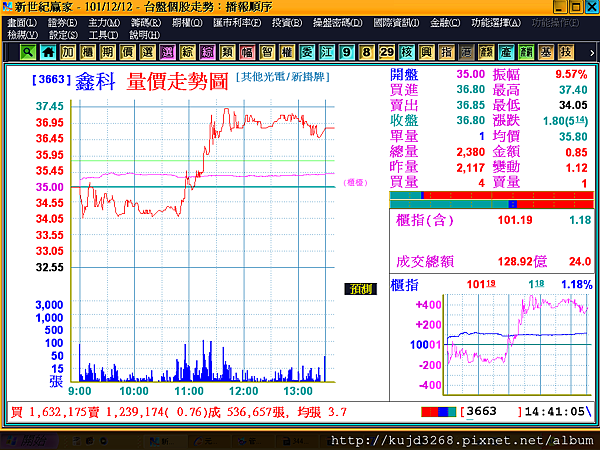This screenshot has height=450, width=600.
Task: Open the 工具(T) menu
Action: click(x=103, y=35)
